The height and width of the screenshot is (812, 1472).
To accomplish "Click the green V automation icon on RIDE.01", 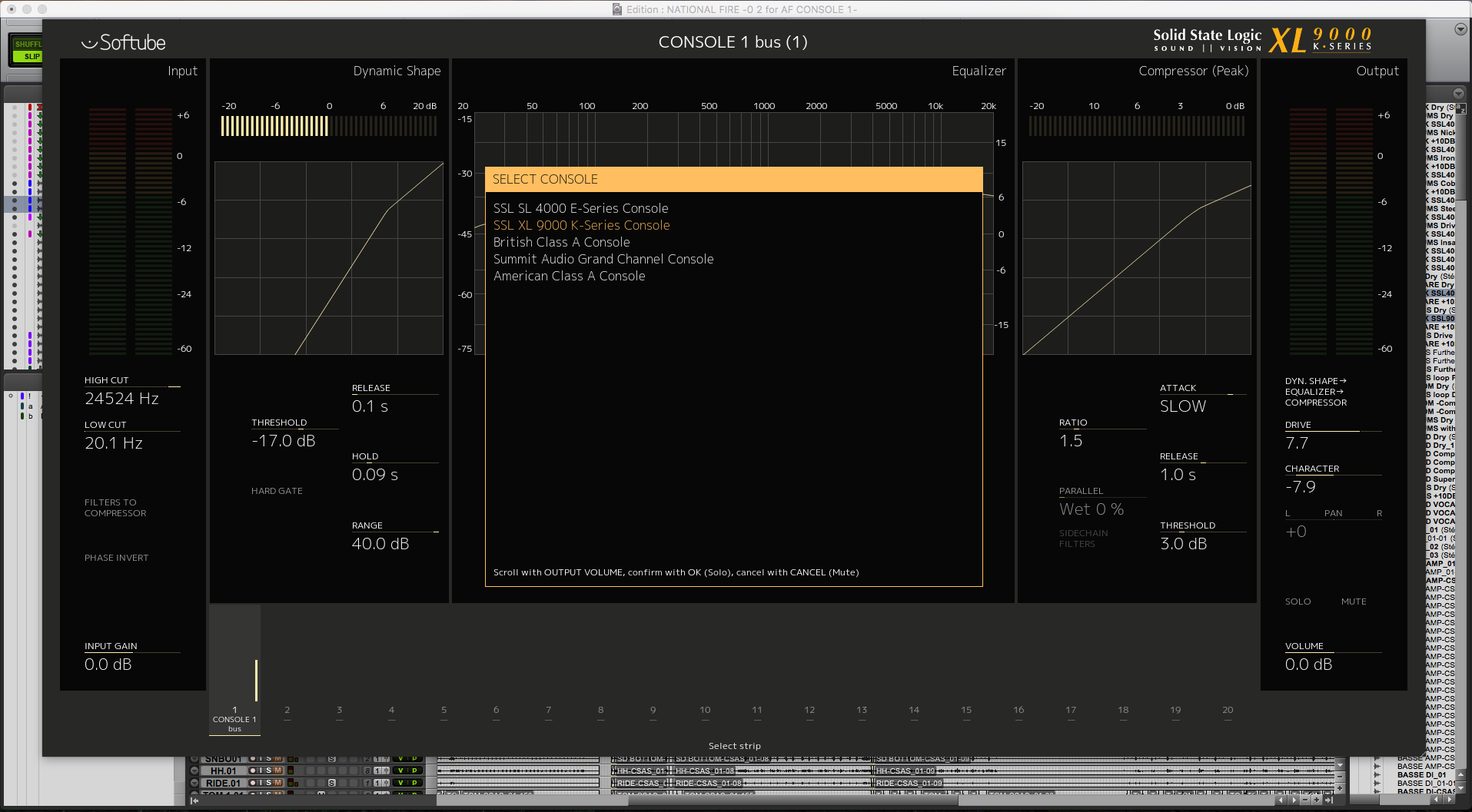I will [x=400, y=782].
